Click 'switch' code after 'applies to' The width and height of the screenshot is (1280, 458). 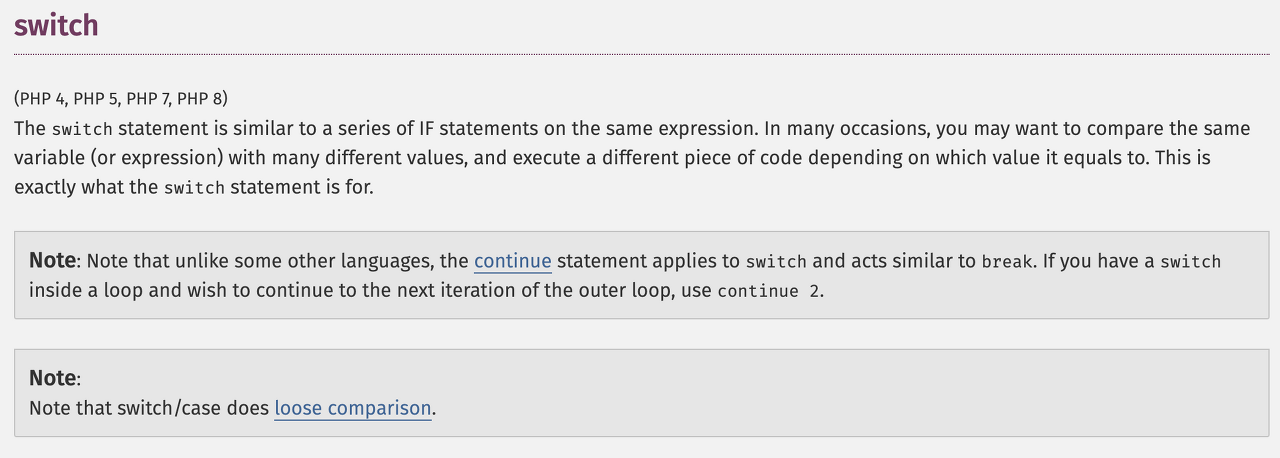point(776,262)
